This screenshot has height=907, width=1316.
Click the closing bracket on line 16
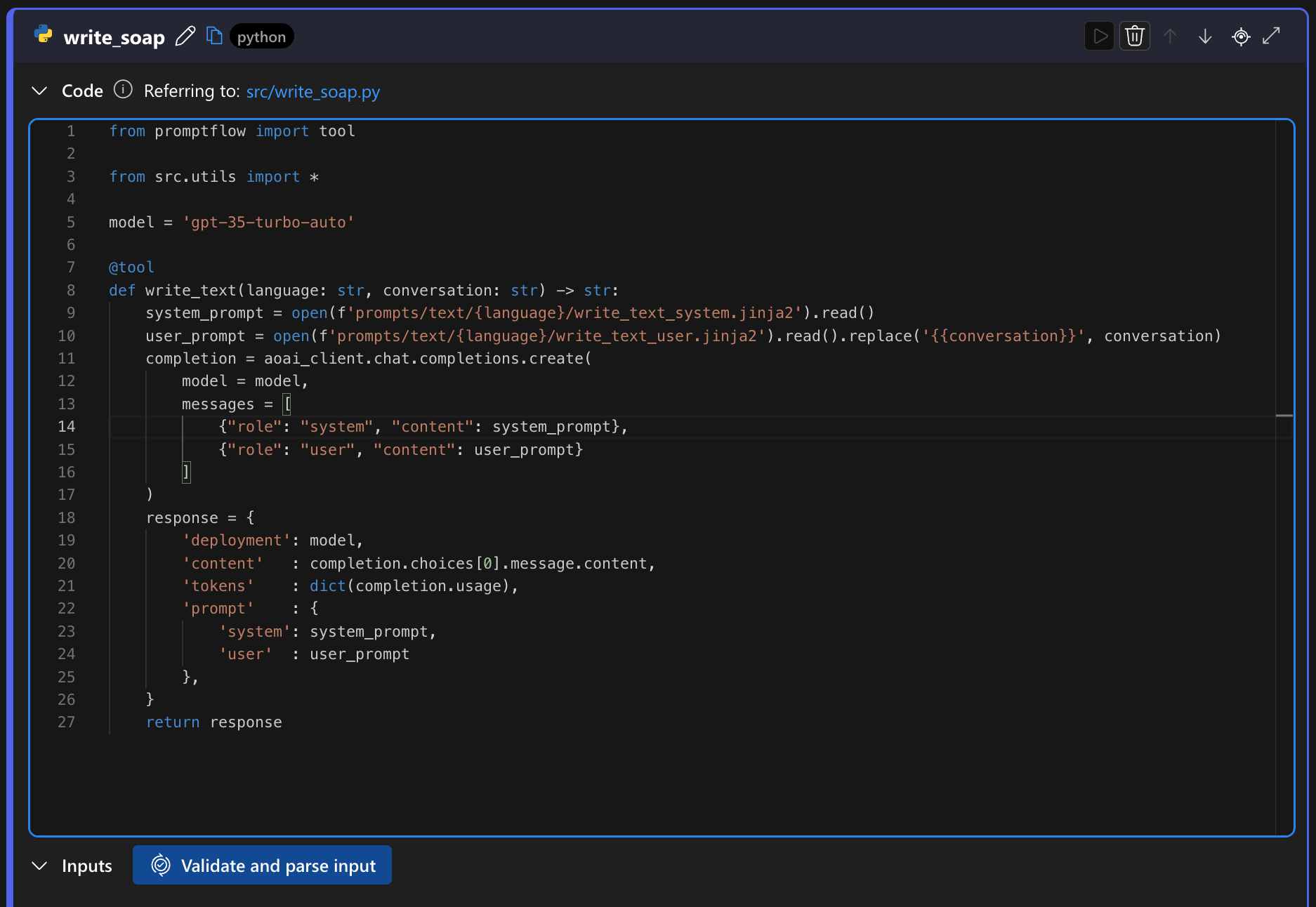point(186,472)
